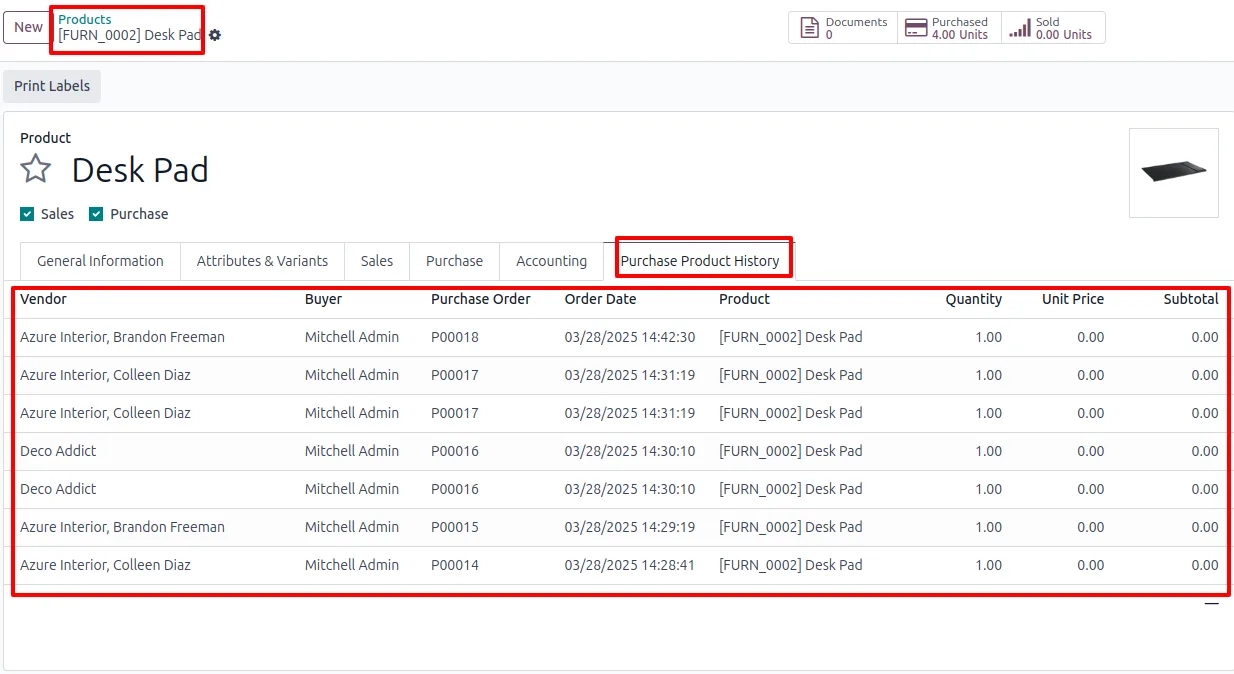Uncheck the Purchase checkbox
The height and width of the screenshot is (674, 1234).
[96, 214]
